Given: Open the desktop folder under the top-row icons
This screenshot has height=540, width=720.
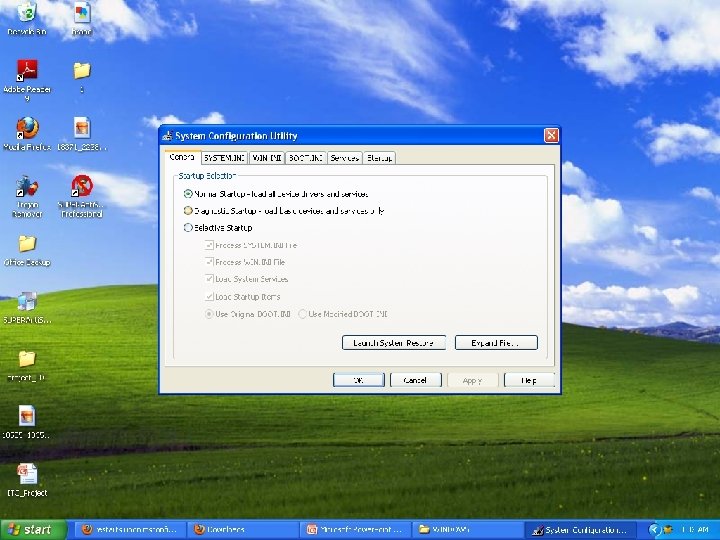Looking at the screenshot, I should coord(82,76).
